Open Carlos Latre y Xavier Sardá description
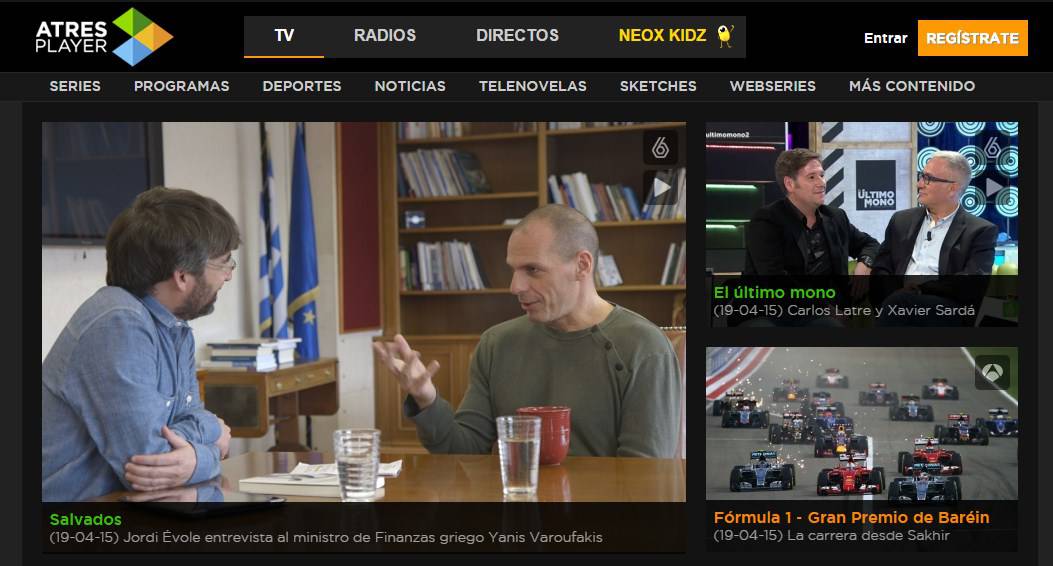Viewport: 1053px width, 566px height. [843, 310]
